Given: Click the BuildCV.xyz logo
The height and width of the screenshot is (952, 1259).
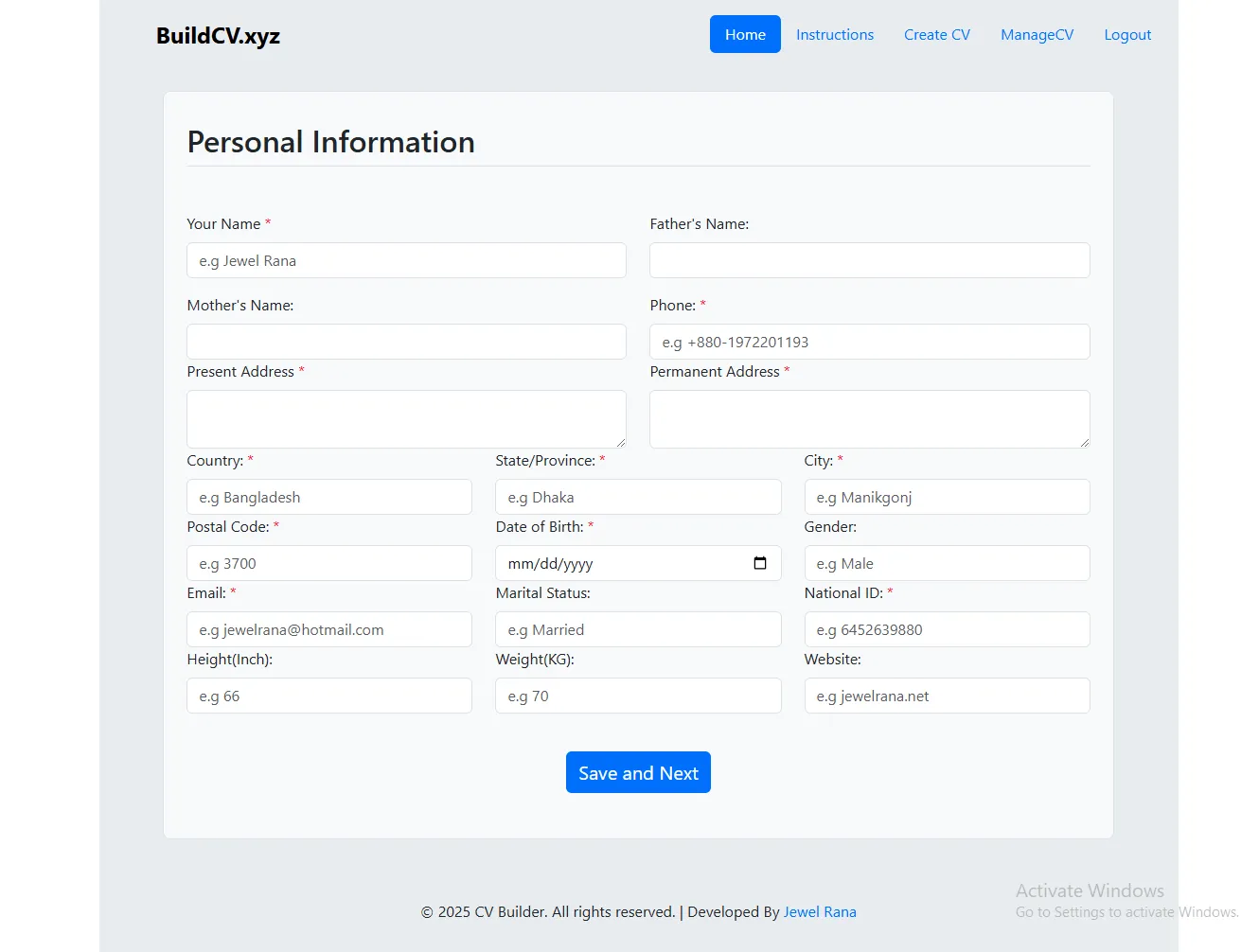Looking at the screenshot, I should [x=218, y=35].
